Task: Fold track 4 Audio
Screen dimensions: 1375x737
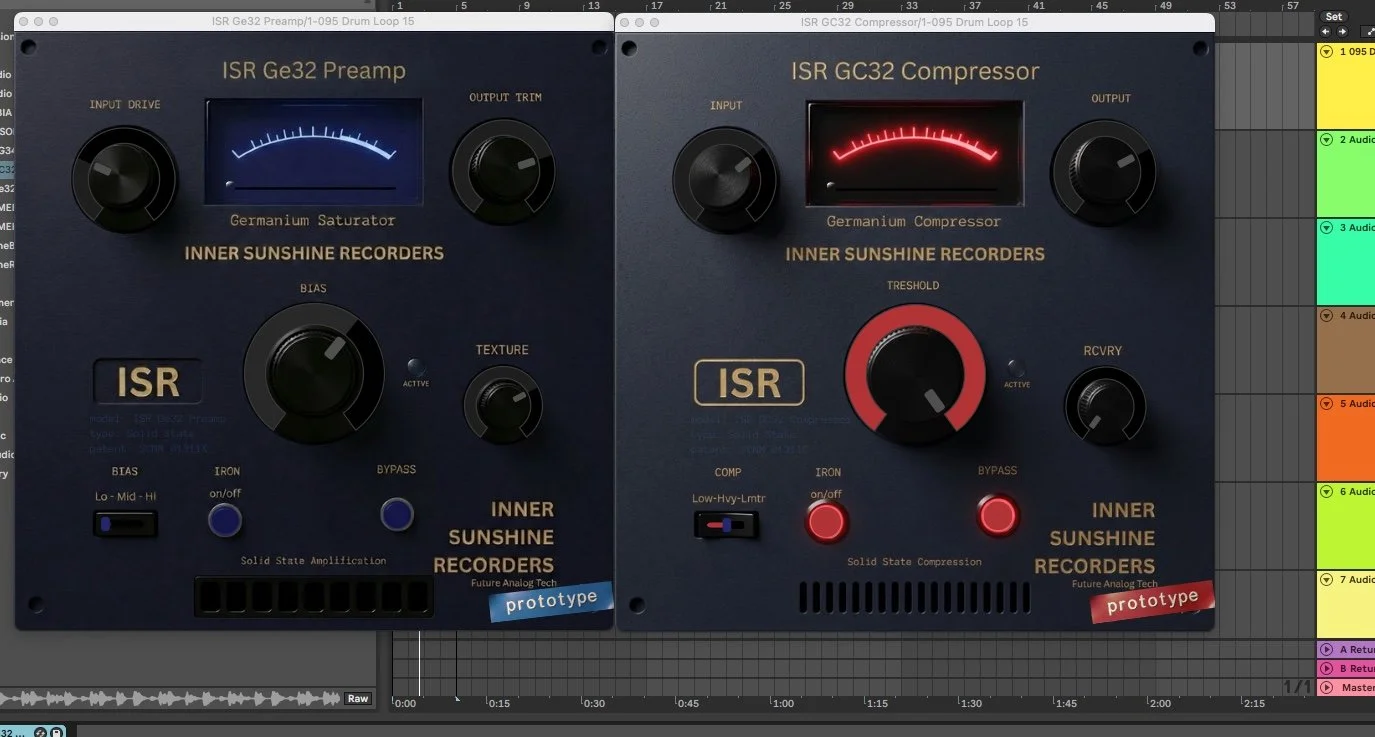Action: click(x=1327, y=316)
